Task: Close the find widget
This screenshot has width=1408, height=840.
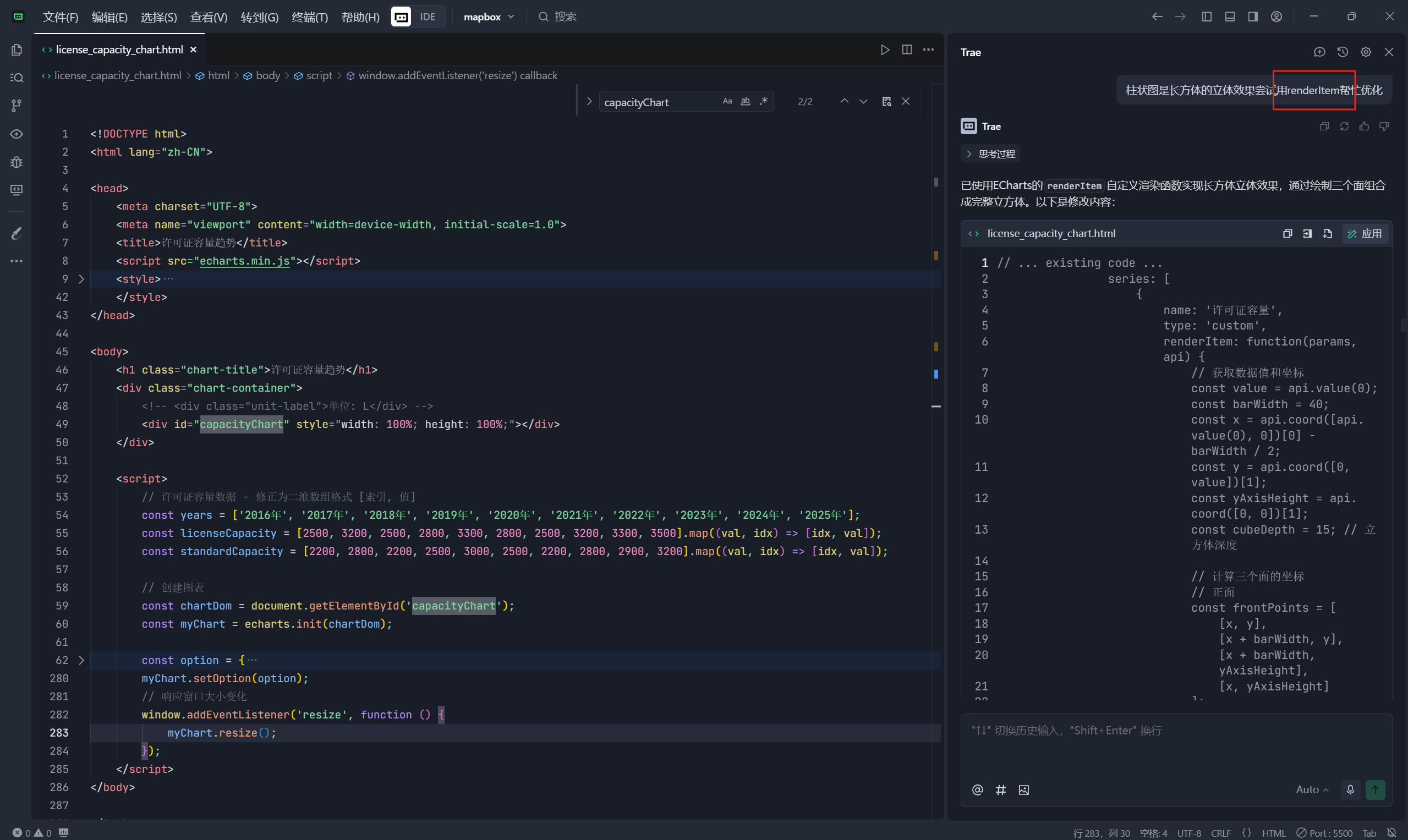Action: pos(906,101)
